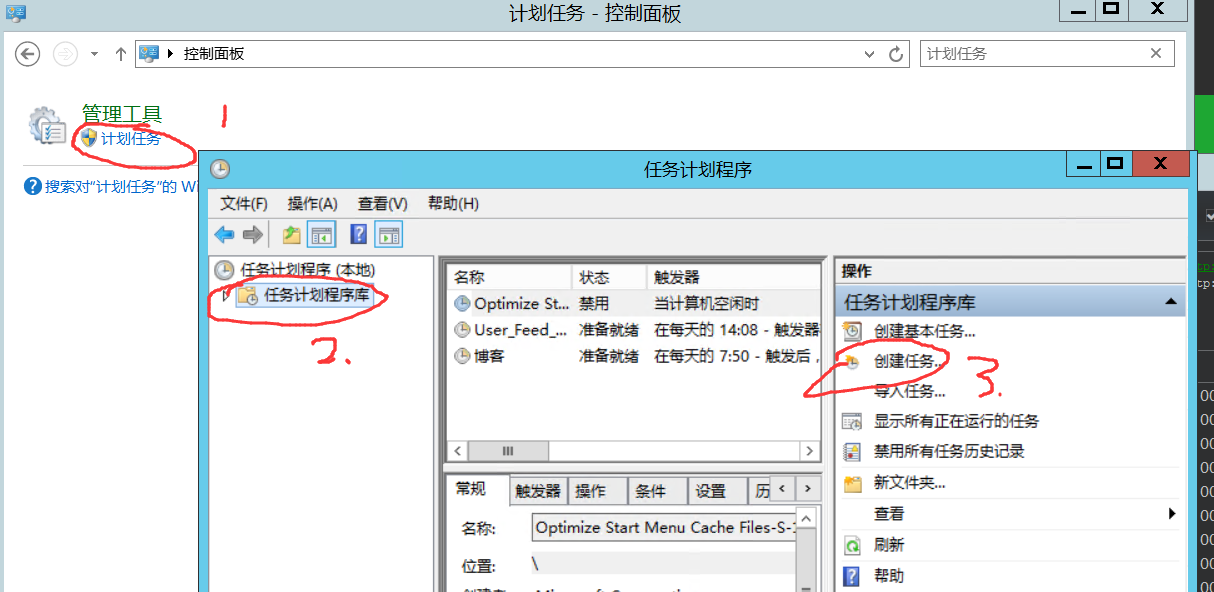Click the clock icon of Optimize St... task
This screenshot has width=1214, height=592.
coord(462,303)
